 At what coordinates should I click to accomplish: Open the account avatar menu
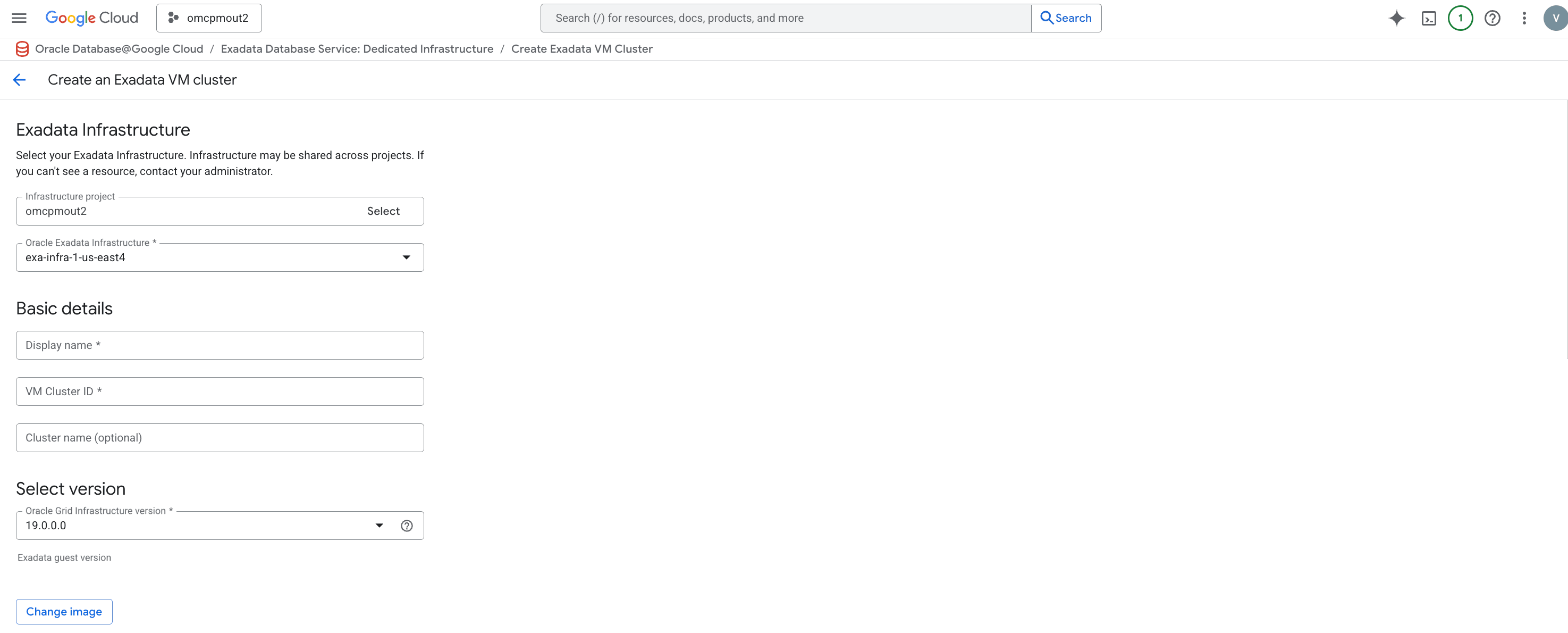[x=1554, y=18]
